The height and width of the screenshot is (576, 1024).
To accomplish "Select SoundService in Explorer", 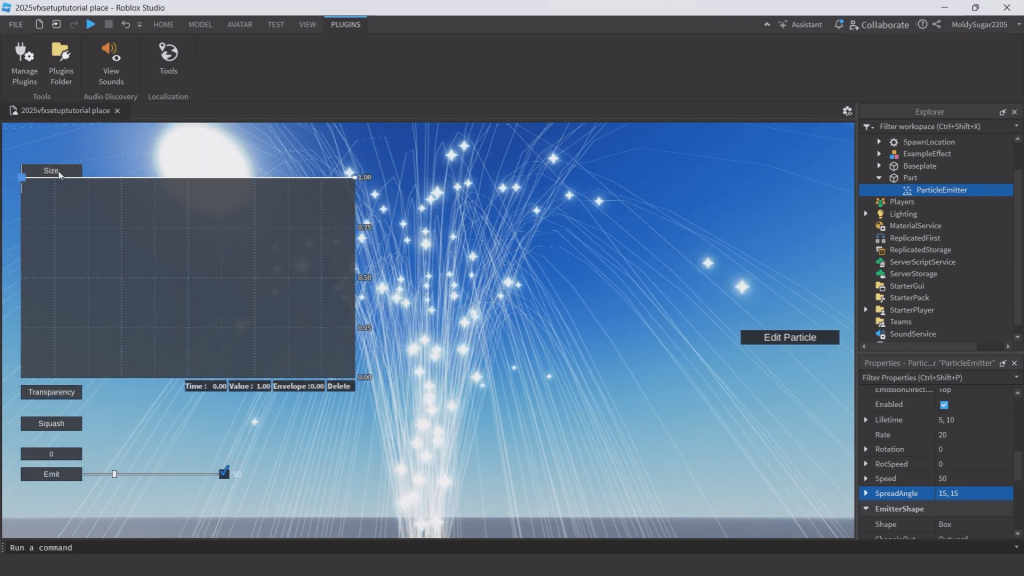I will coord(912,334).
